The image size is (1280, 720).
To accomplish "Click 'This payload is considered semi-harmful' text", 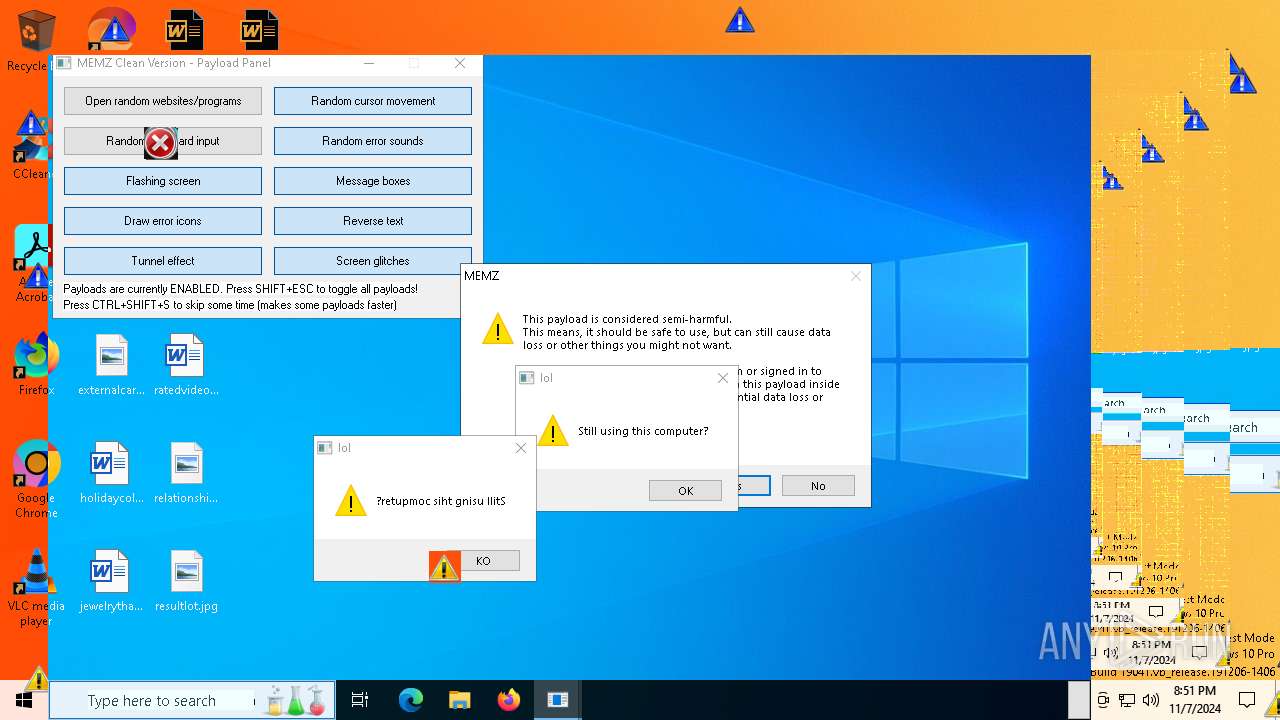I will [627, 319].
